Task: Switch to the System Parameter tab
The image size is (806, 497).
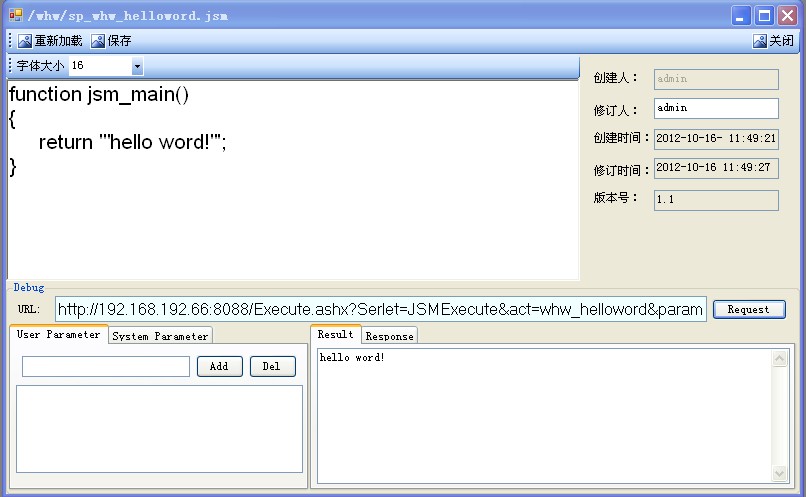Action: (160, 336)
